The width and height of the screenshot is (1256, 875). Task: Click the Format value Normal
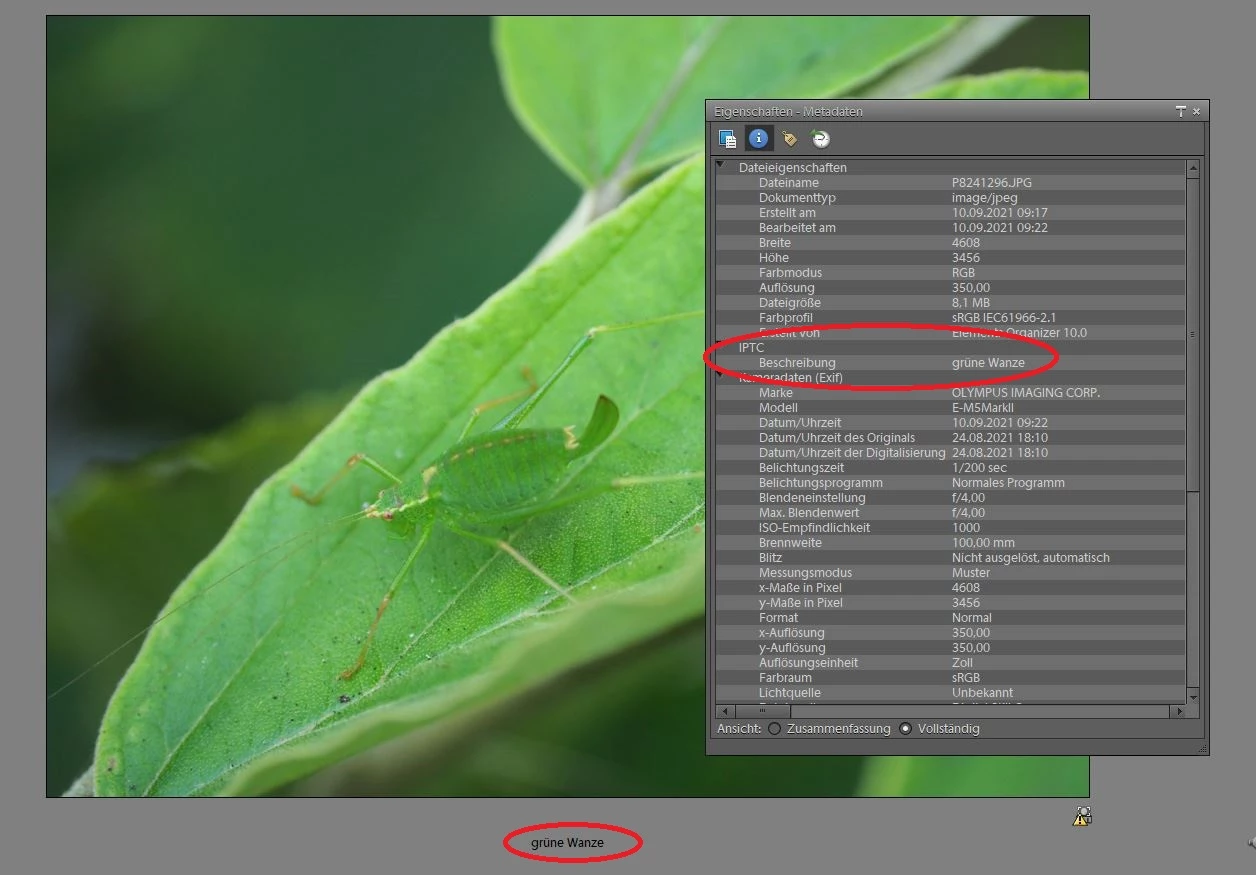tap(972, 617)
